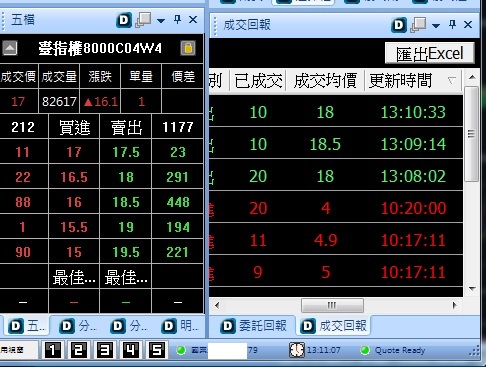Switch to the 委託回報 tab
Image resolution: width=486 pixels, height=367 pixels.
[254, 326]
